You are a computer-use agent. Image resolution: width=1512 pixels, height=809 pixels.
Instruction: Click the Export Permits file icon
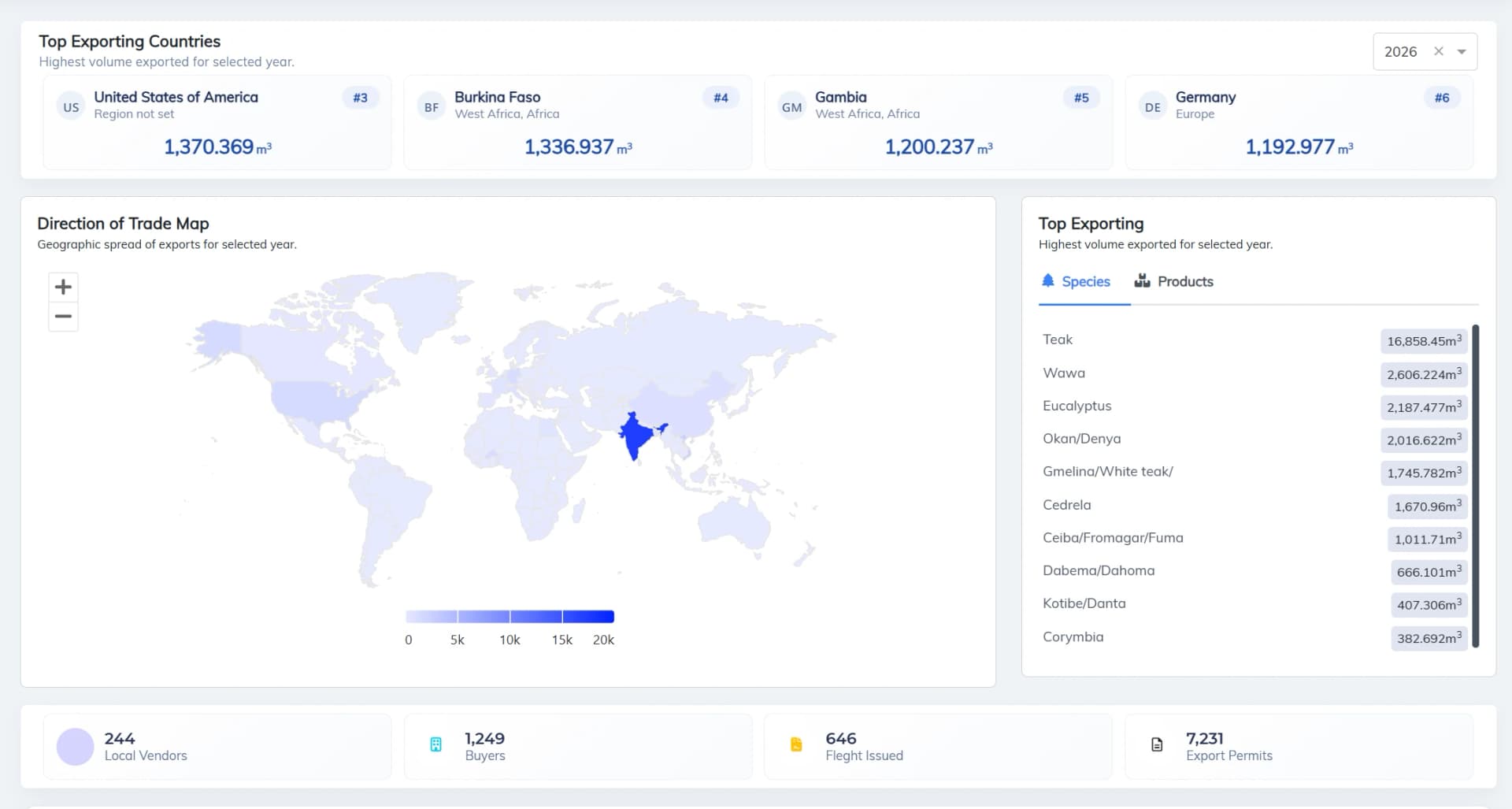1157,744
